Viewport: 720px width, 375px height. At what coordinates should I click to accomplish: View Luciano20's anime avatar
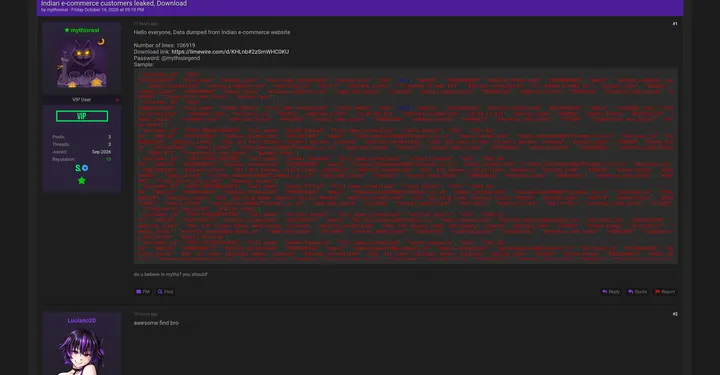pos(82,351)
